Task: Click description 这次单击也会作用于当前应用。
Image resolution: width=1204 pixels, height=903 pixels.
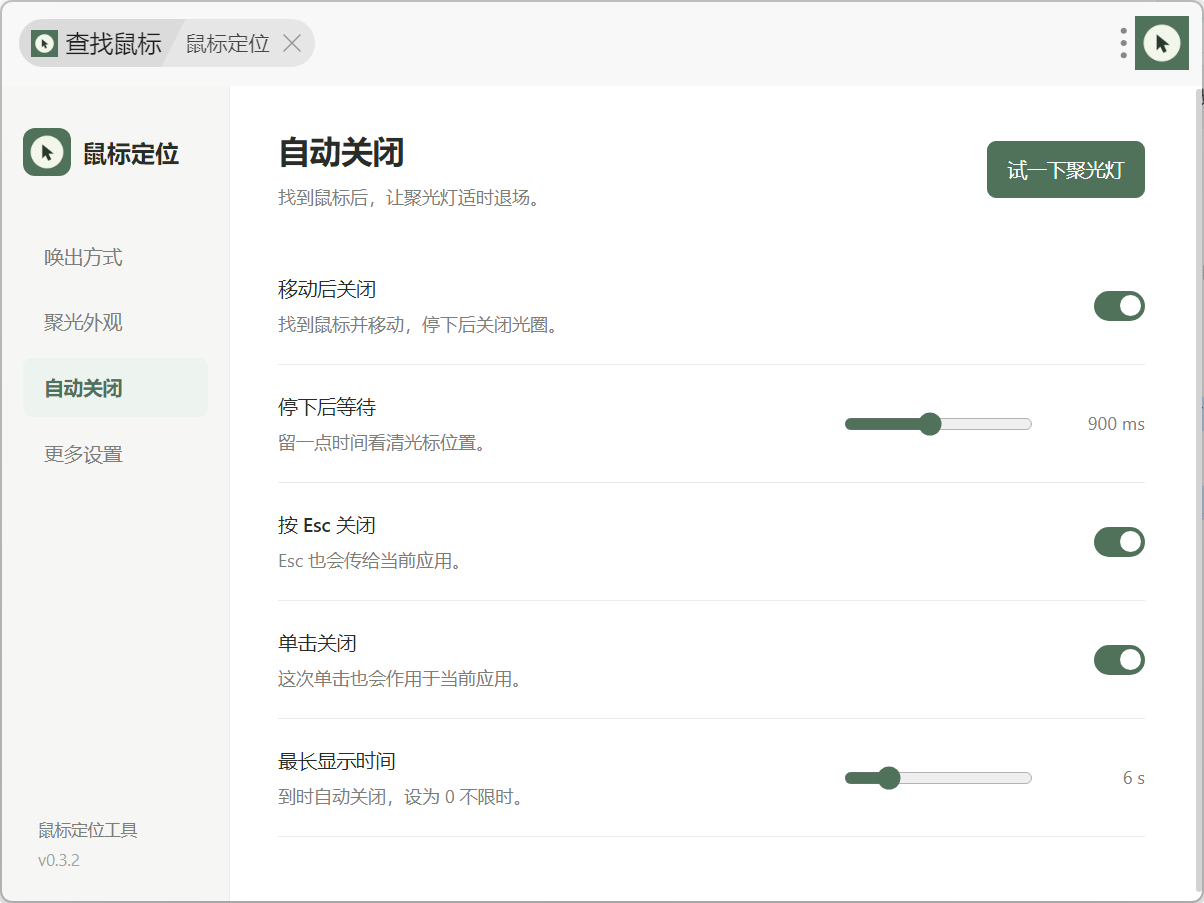Action: tap(400, 679)
